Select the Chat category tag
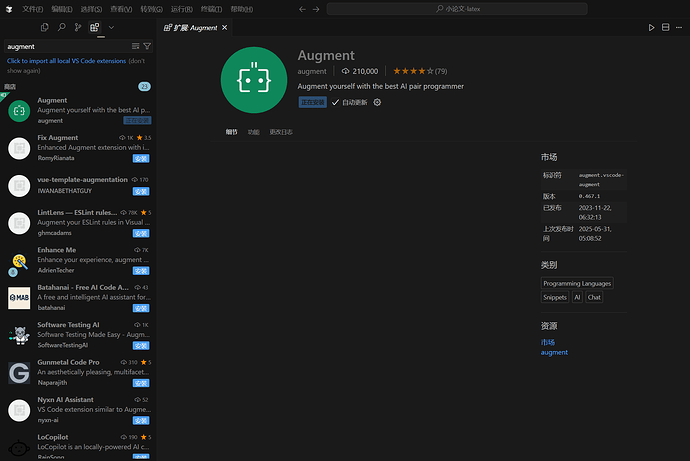690x461 pixels. (x=594, y=297)
